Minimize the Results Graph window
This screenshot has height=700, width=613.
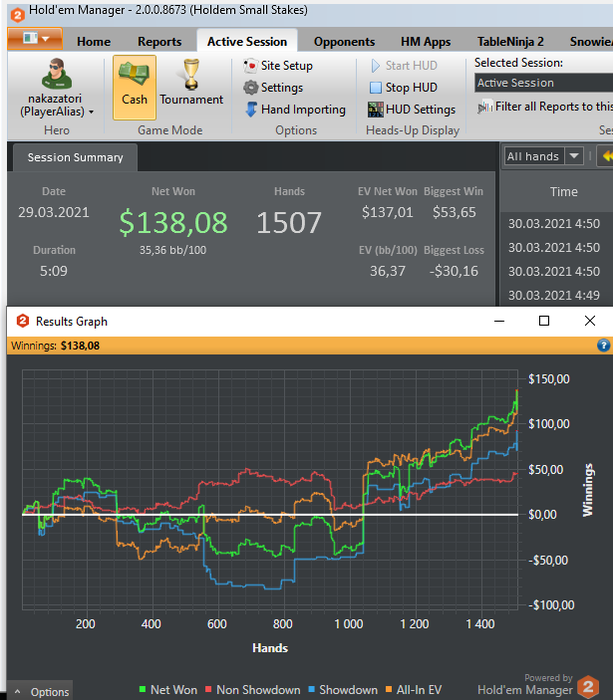[x=499, y=321]
